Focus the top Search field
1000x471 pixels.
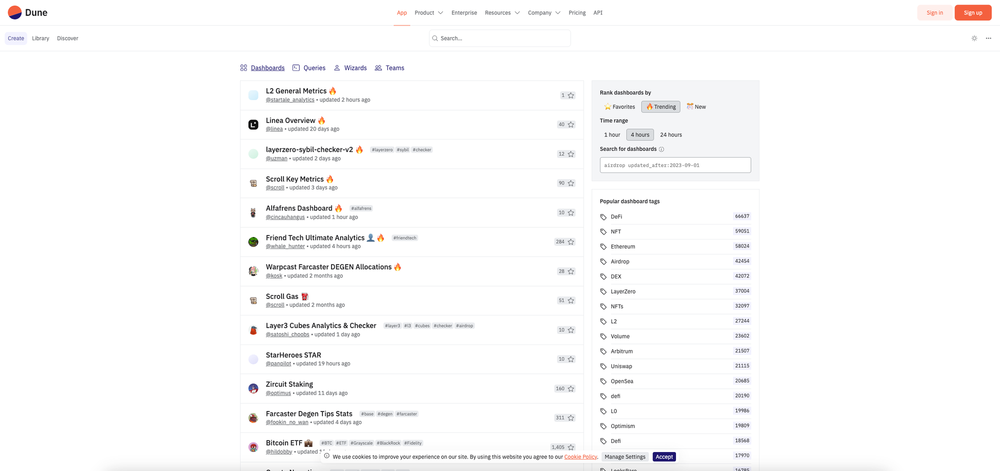click(499, 38)
